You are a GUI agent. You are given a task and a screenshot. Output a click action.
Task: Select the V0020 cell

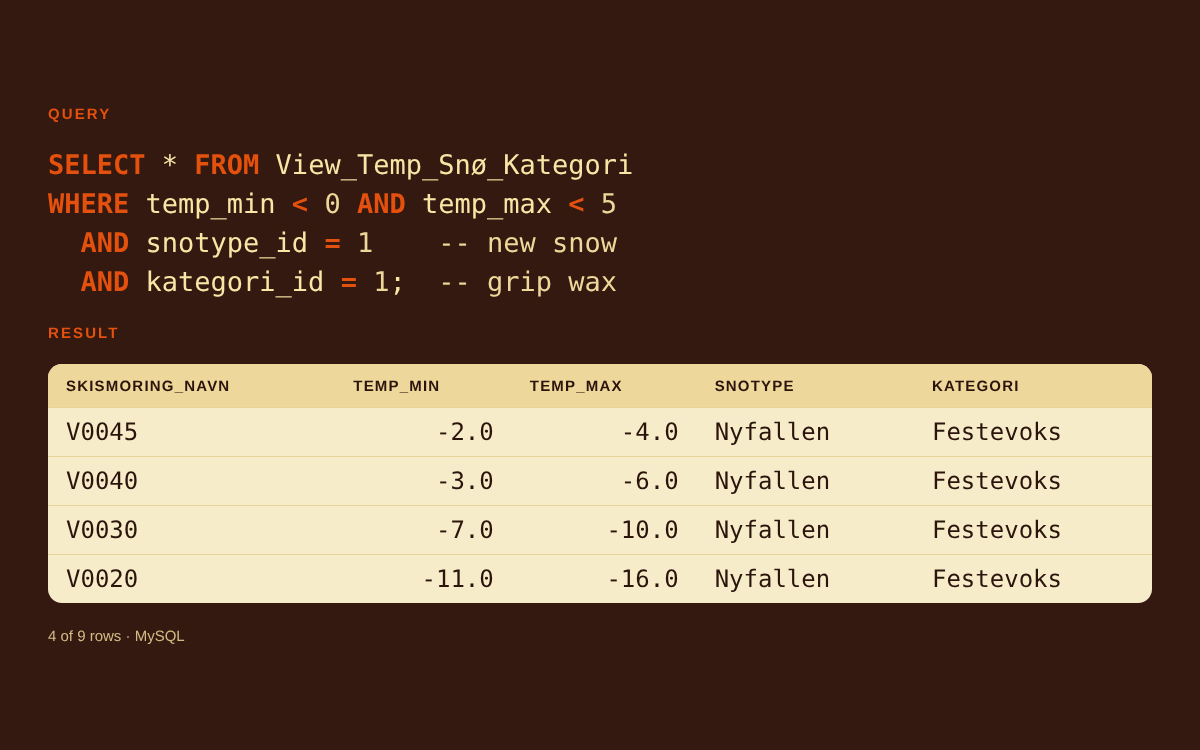coord(102,579)
